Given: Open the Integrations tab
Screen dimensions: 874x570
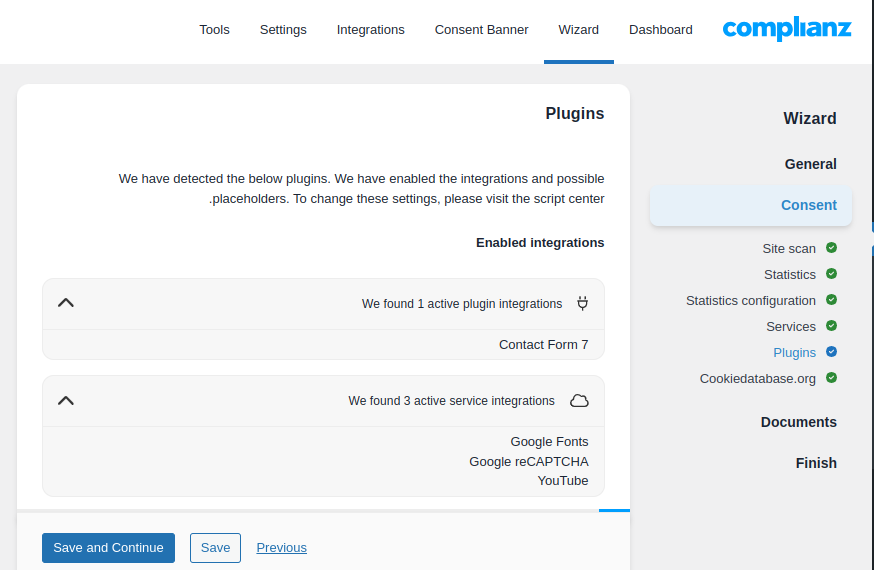Looking at the screenshot, I should click(x=370, y=30).
